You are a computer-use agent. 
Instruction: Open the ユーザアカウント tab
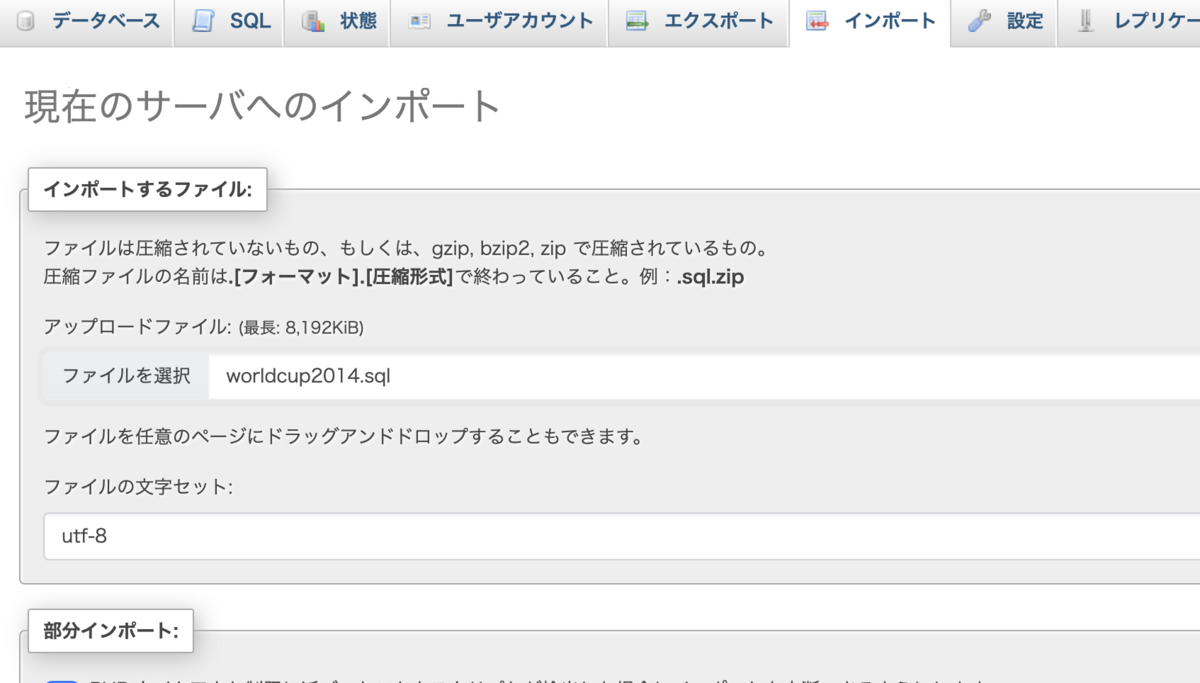[x=499, y=19]
